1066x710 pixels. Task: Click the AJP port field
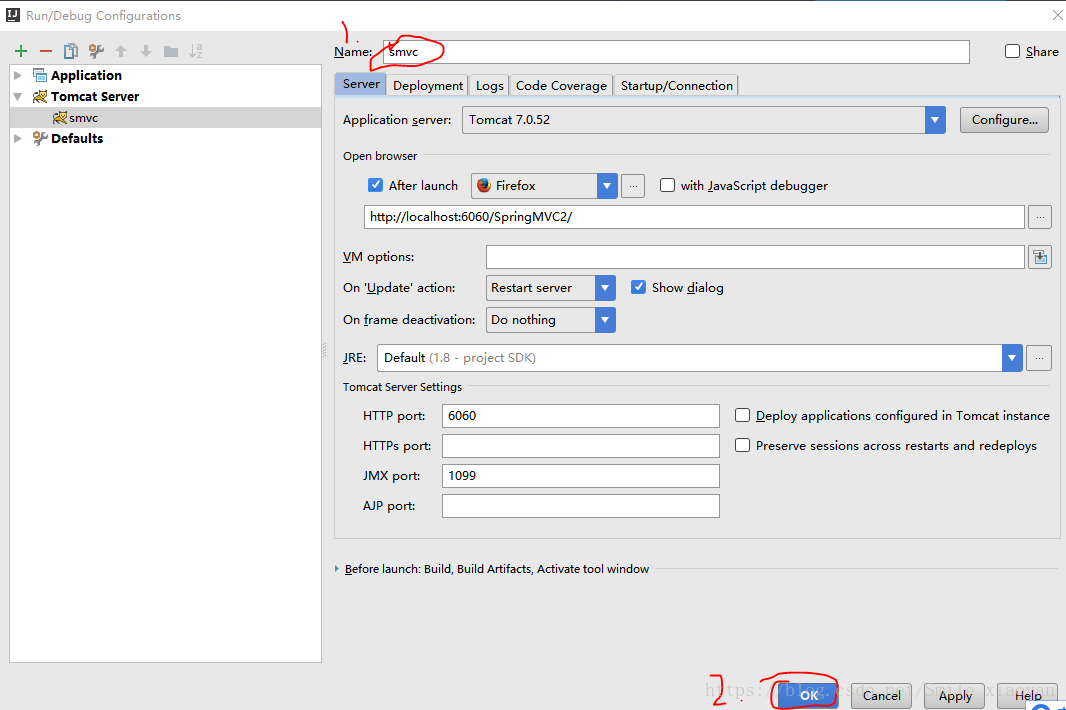click(581, 505)
